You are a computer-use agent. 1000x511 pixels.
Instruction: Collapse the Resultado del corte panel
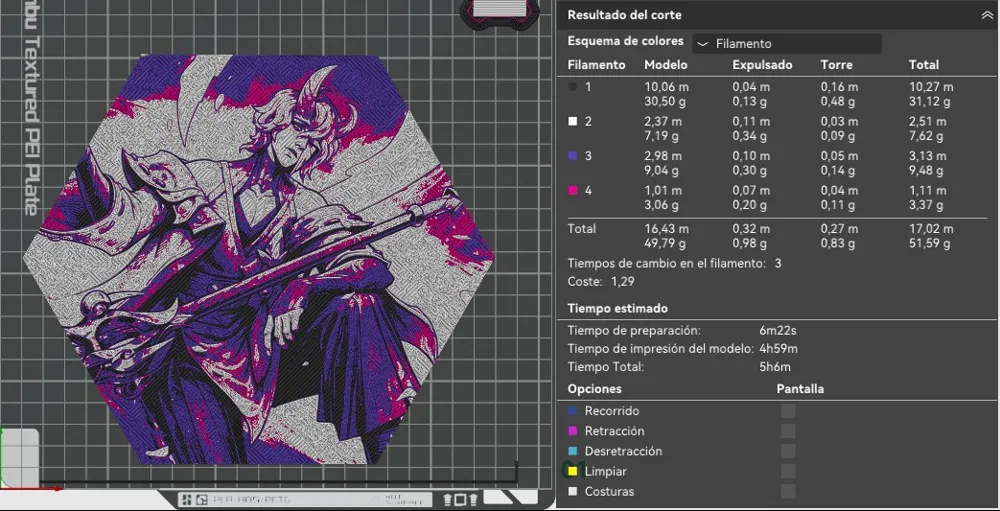(x=987, y=15)
